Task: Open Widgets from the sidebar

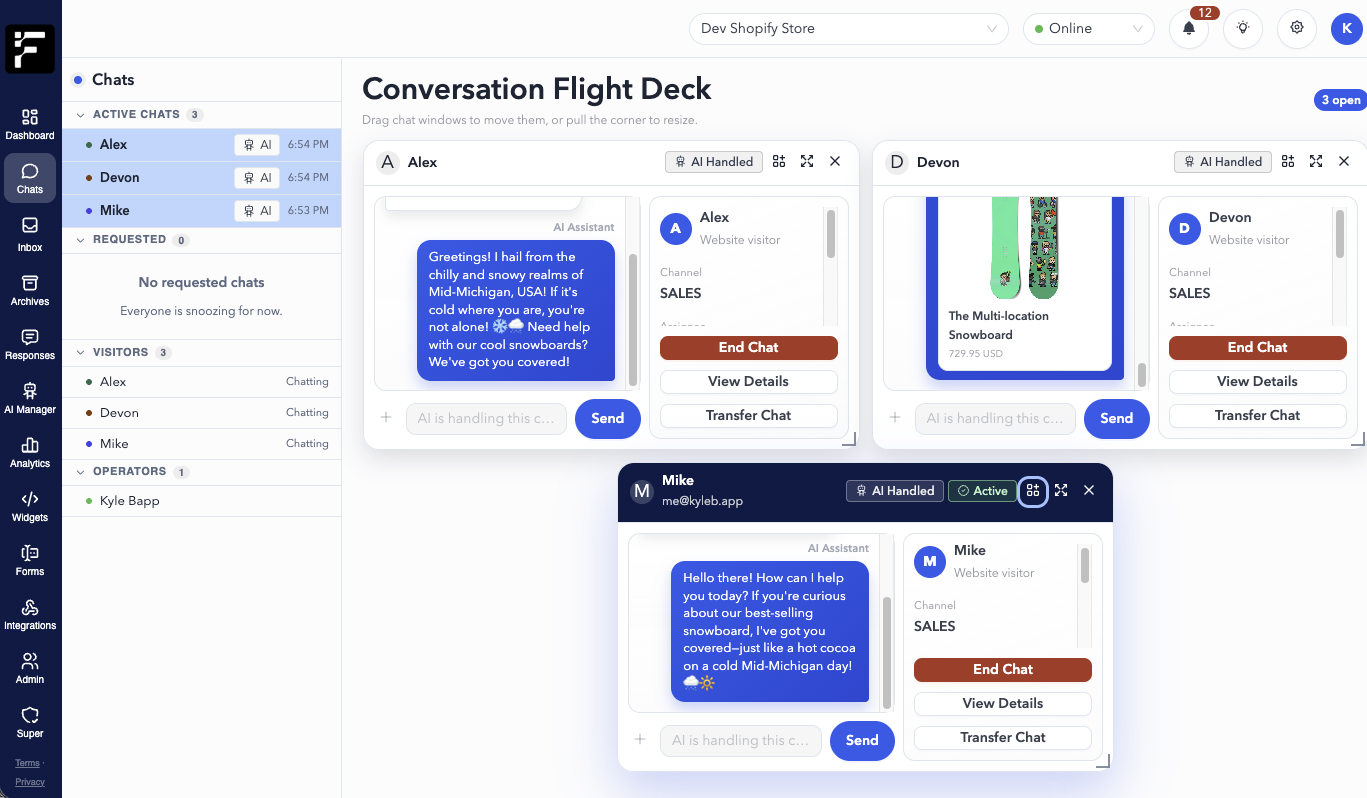Action: point(30,506)
